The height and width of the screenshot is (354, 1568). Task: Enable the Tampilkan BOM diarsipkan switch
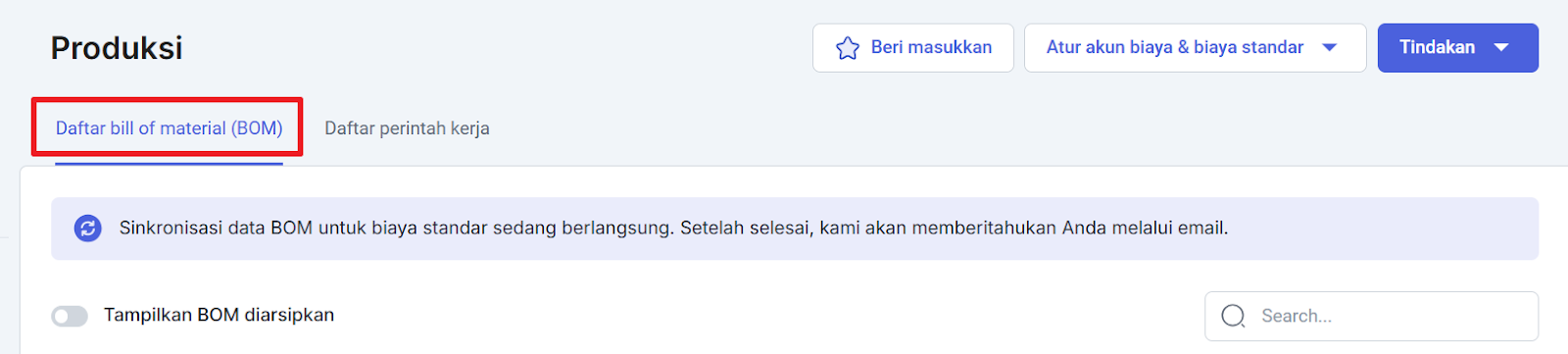[70, 316]
